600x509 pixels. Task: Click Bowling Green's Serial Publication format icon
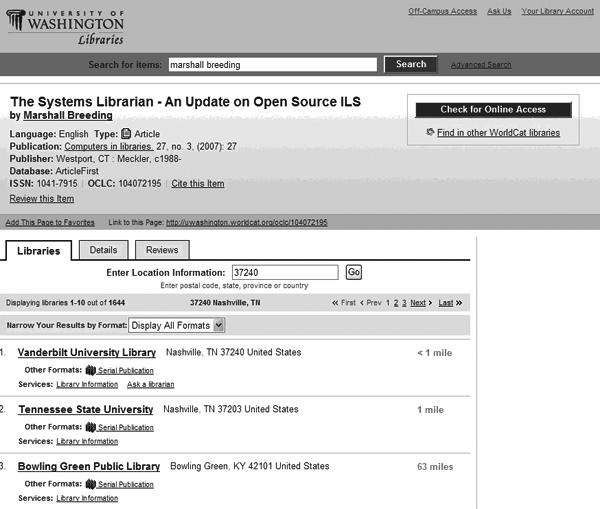[x=90, y=484]
